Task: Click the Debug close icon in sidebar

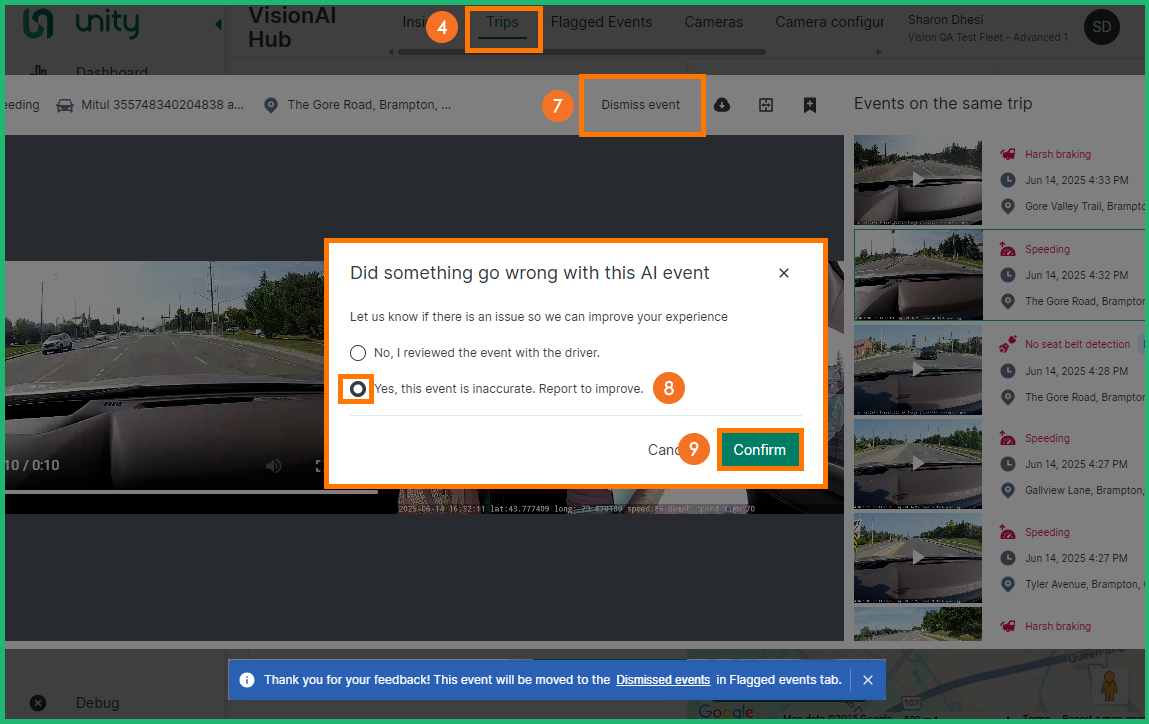Action: pyautogui.click(x=38, y=703)
